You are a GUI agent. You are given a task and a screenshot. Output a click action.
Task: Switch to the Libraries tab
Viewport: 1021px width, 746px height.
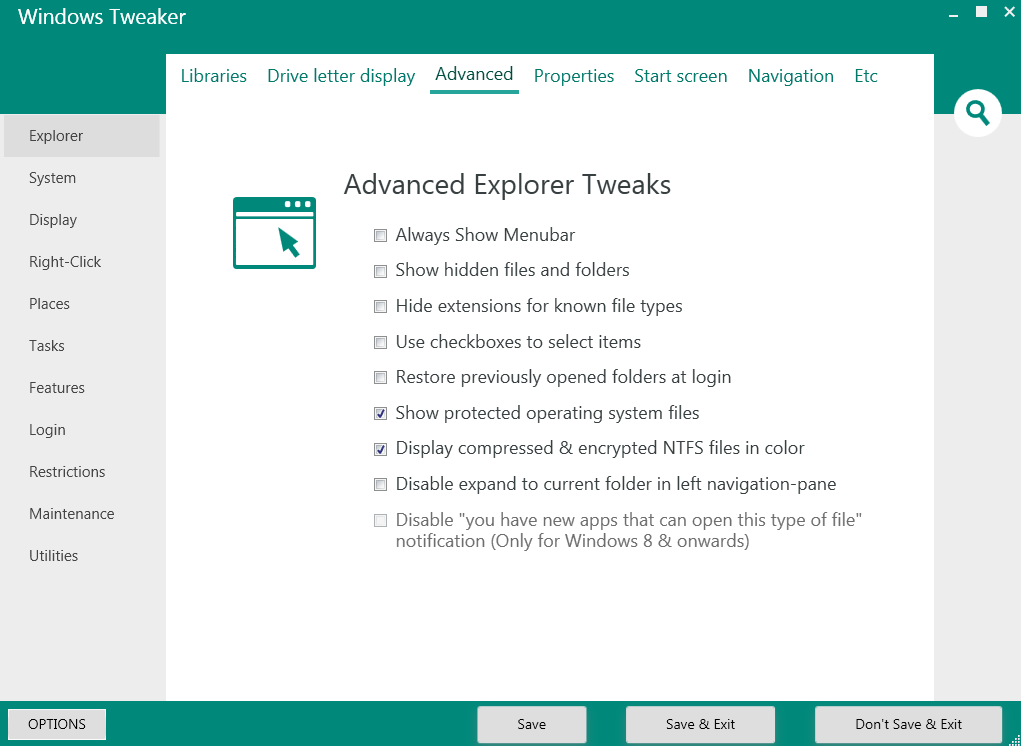(x=214, y=76)
